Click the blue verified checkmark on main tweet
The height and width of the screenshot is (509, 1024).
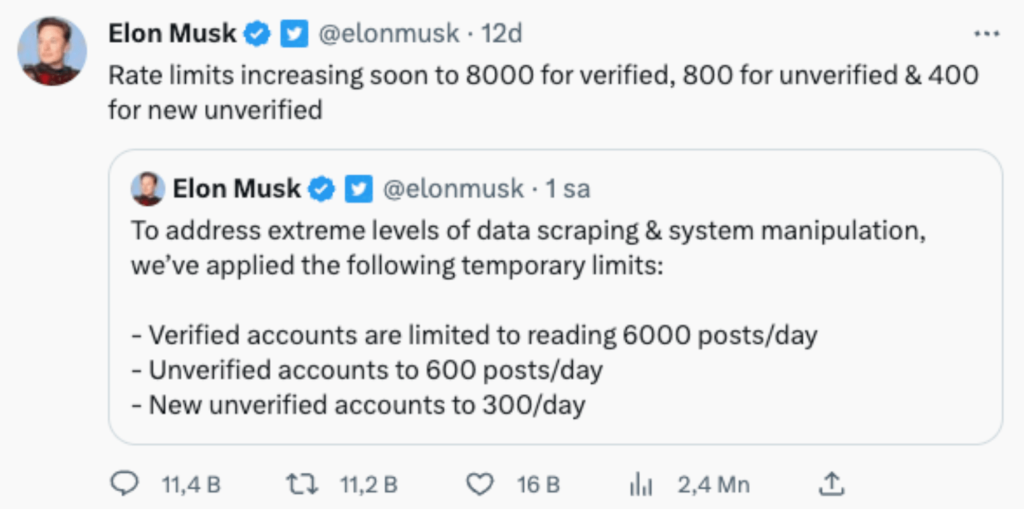(x=258, y=34)
